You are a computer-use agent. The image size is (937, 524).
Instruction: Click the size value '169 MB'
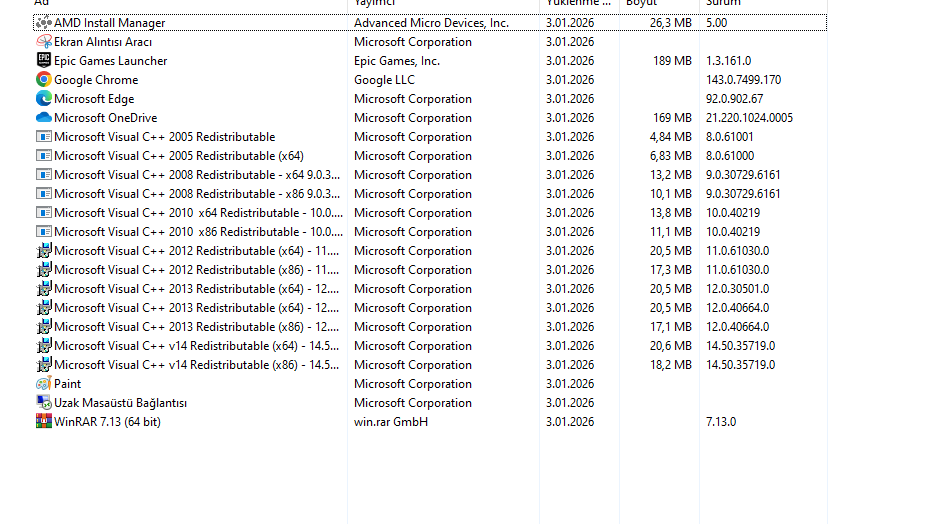[x=672, y=118]
